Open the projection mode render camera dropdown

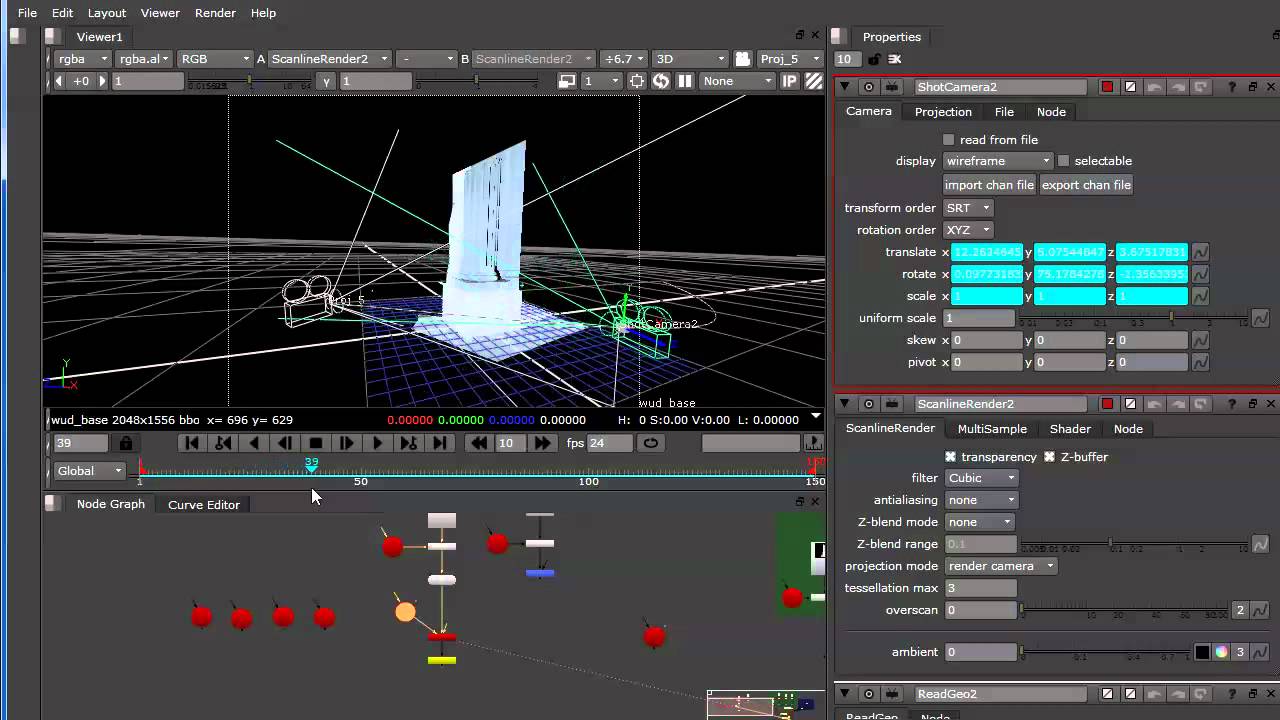pyautogui.click(x=1000, y=566)
